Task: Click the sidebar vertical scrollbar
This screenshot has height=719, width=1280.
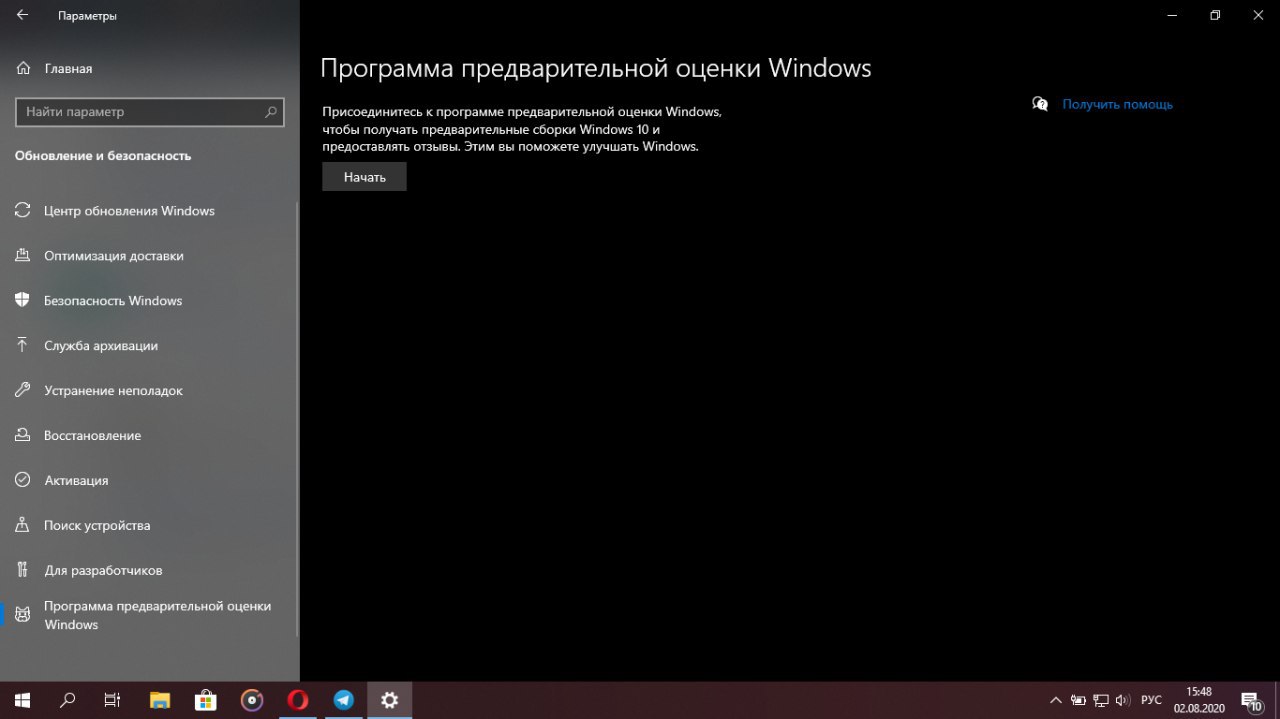Action: click(297, 420)
